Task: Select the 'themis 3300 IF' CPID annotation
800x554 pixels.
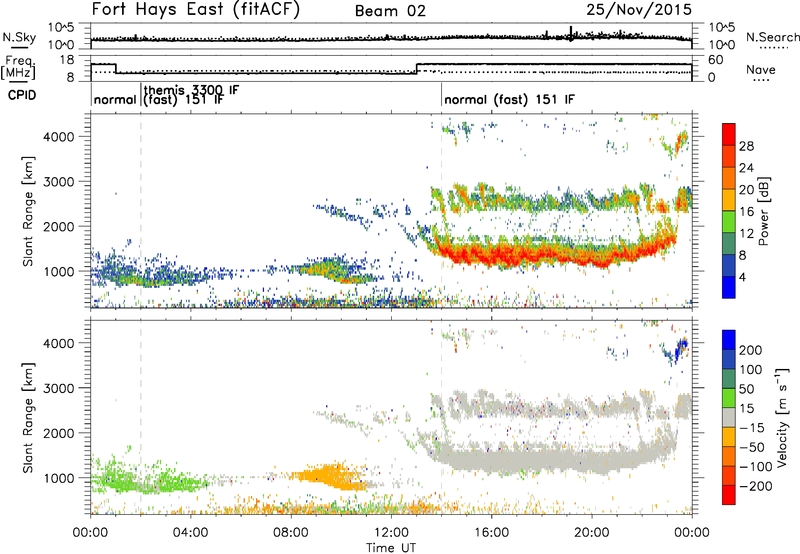Action: coord(191,90)
